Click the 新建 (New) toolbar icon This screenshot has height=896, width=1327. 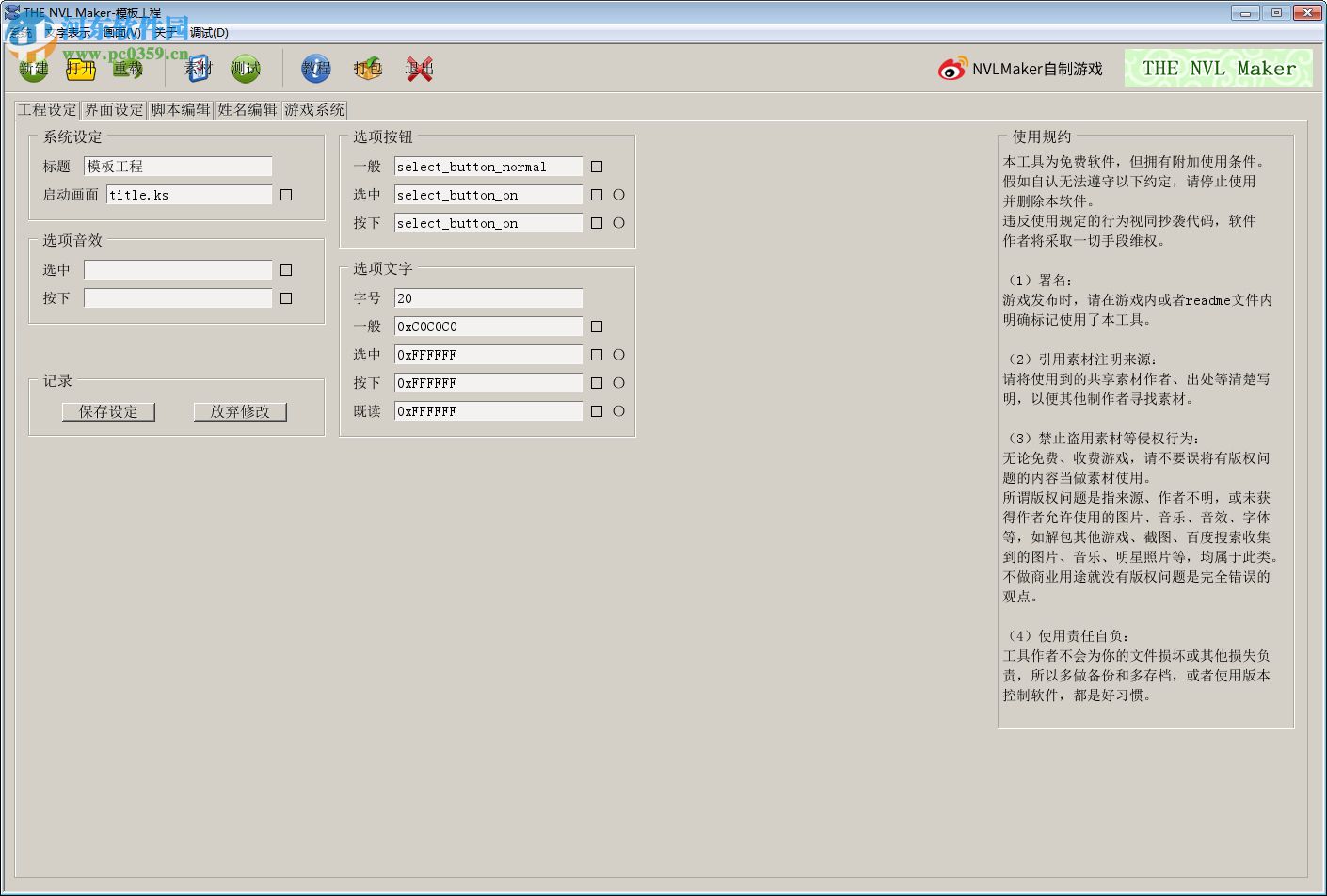point(32,67)
